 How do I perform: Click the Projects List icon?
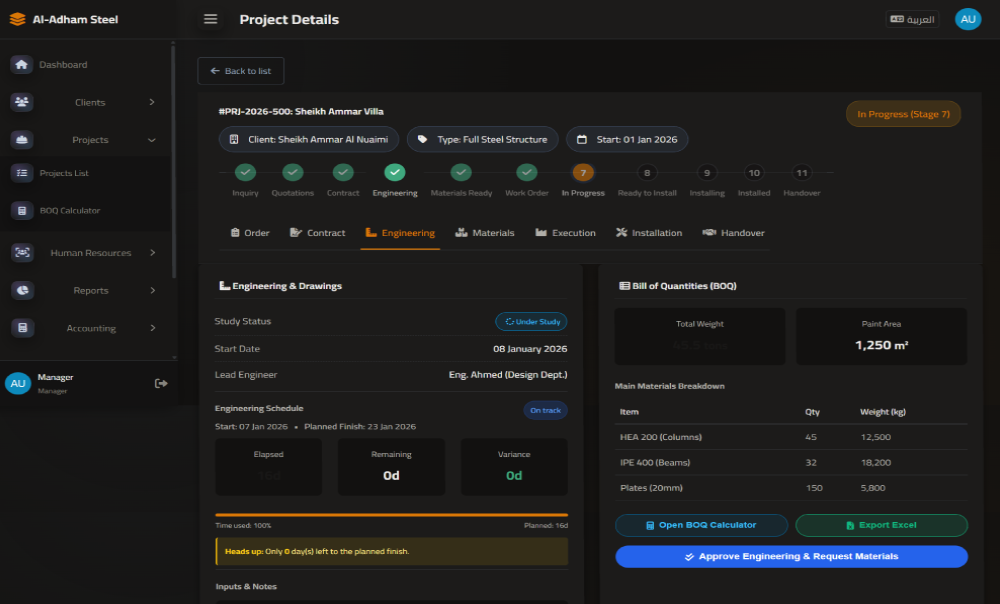(22, 173)
